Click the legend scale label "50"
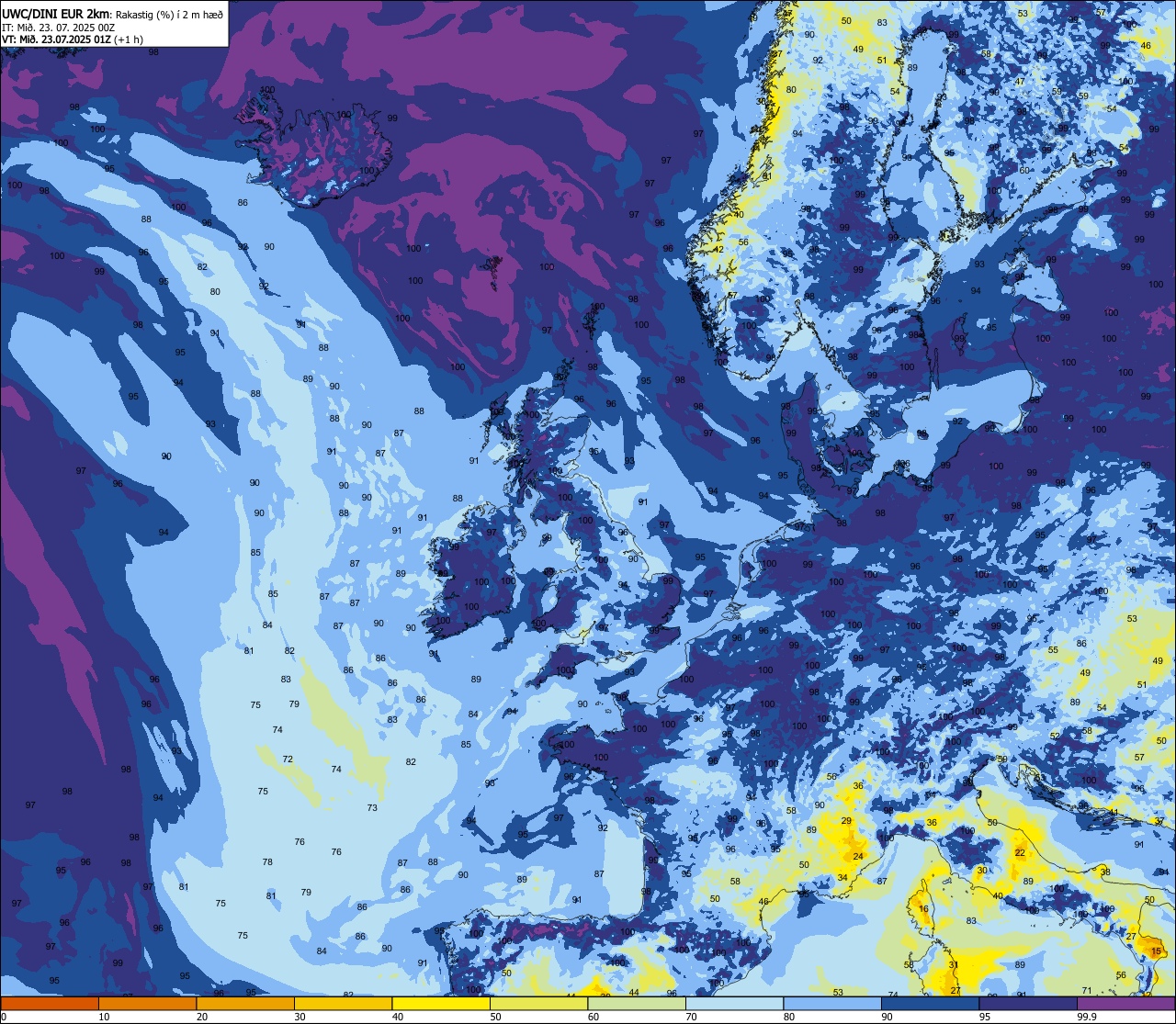The image size is (1176, 1024). 495,1017
